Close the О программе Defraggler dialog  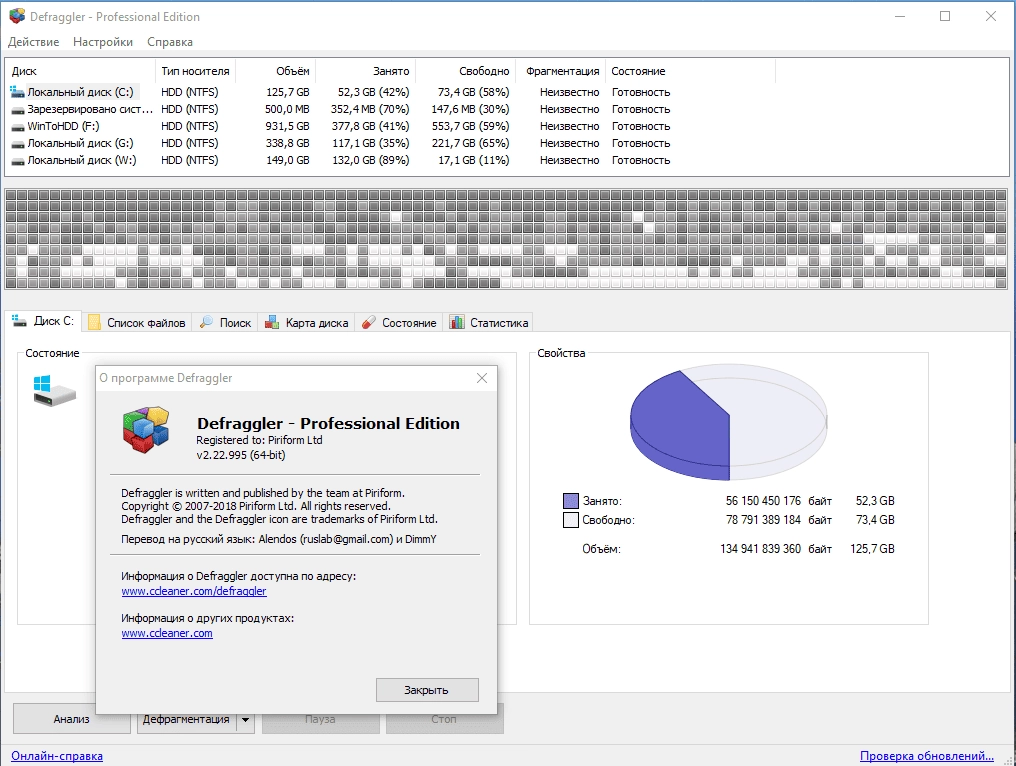pyautogui.click(x=482, y=378)
